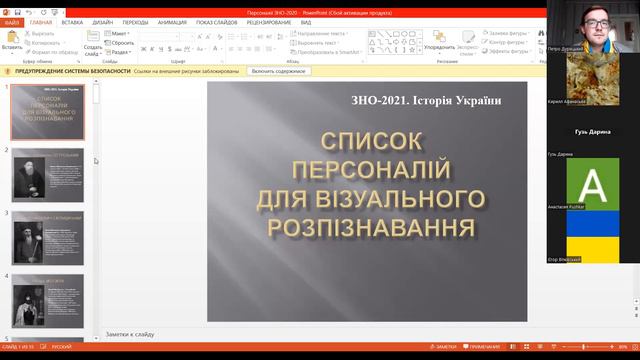The image size is (640, 360).
Task: Click ПРИМЕЧАНИЯ comments button in status bar
Action: coord(481,347)
